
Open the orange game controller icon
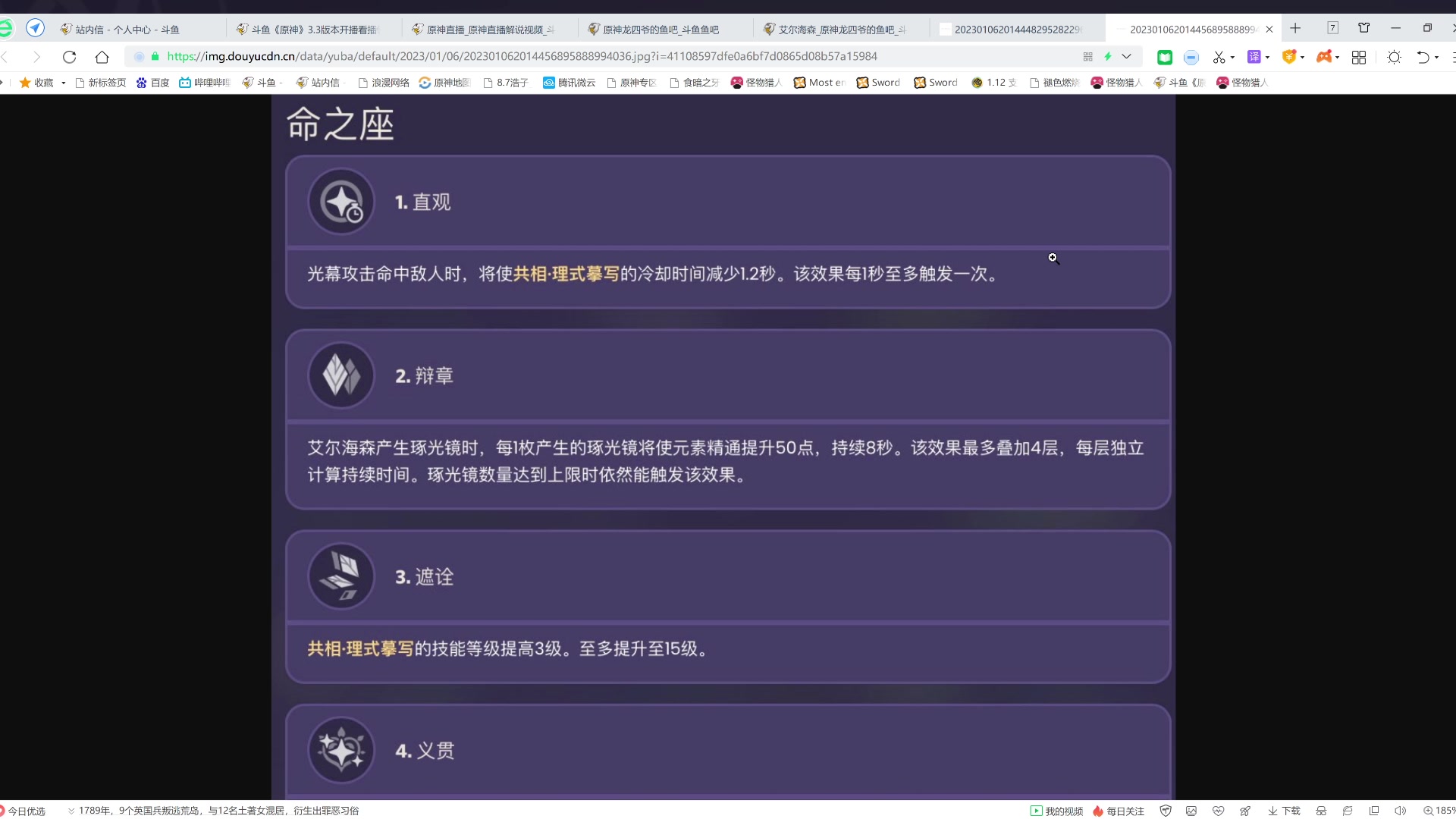[x=1324, y=57]
